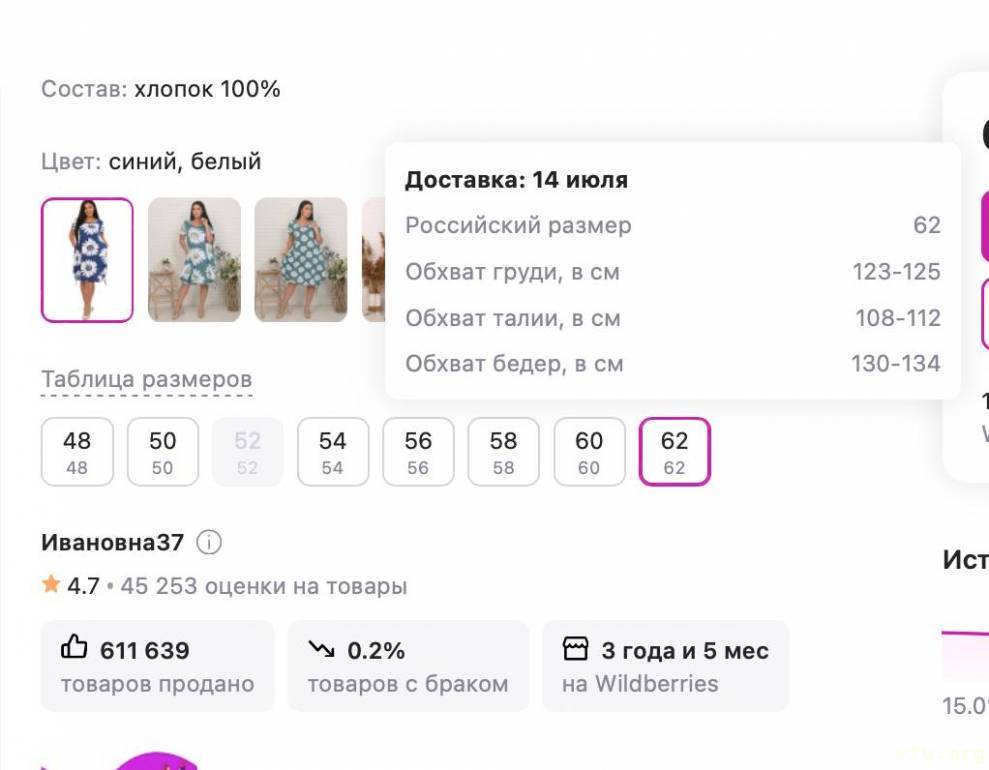Select the highlighted size 62
Screen dimensions: 989x770
click(x=674, y=452)
